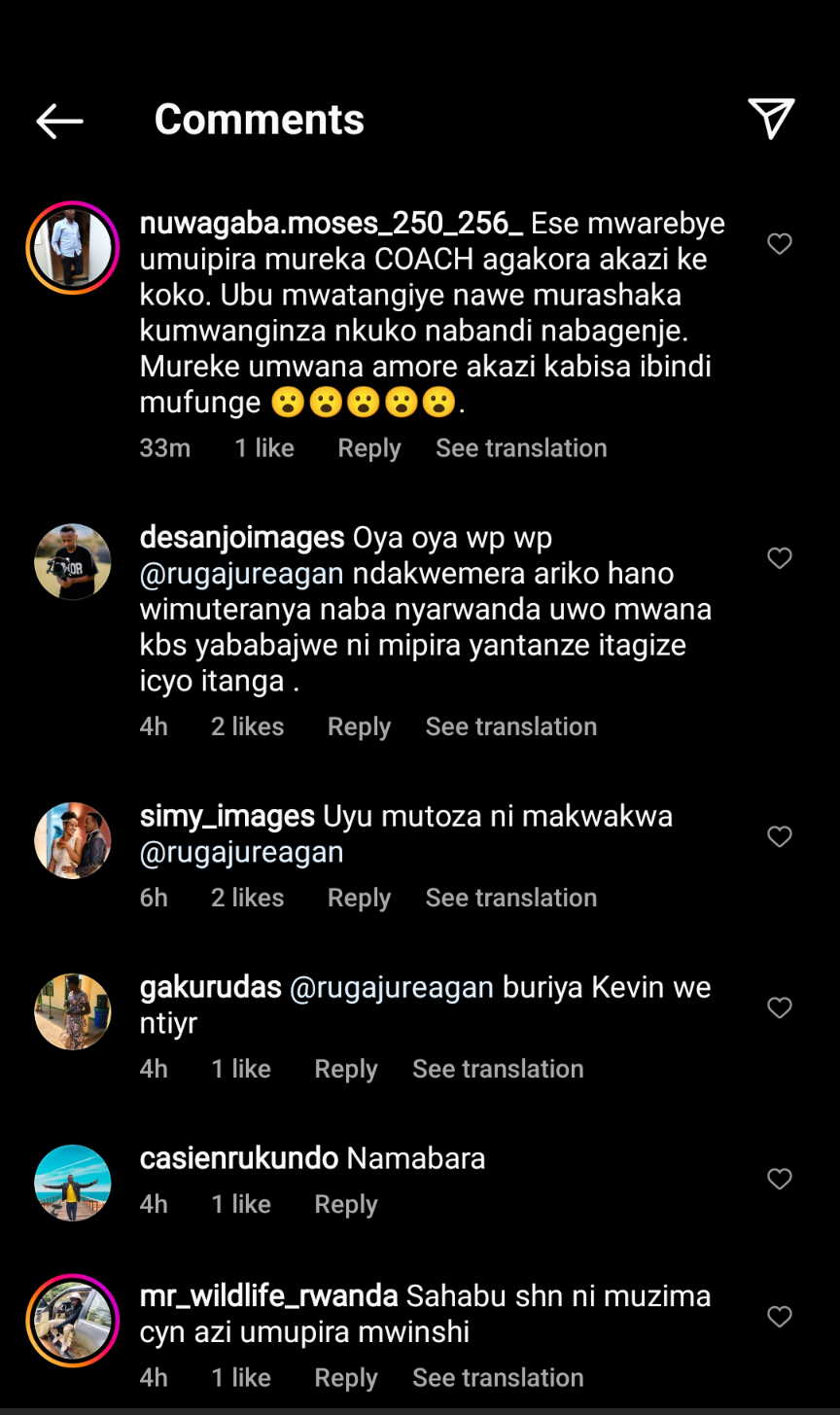Go back using the arrow icon
The height and width of the screenshot is (1415, 840).
pyautogui.click(x=59, y=121)
